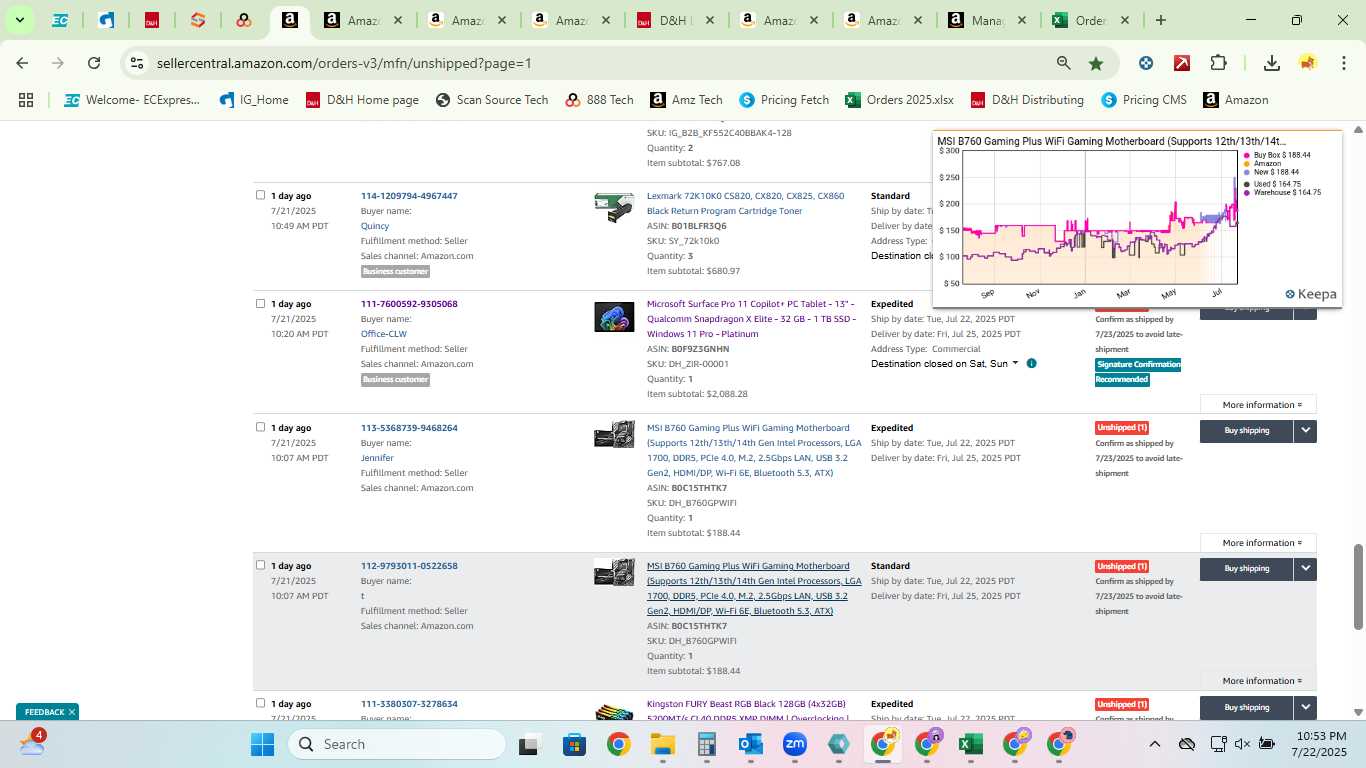Close the Feedback widget with X

(x=72, y=712)
